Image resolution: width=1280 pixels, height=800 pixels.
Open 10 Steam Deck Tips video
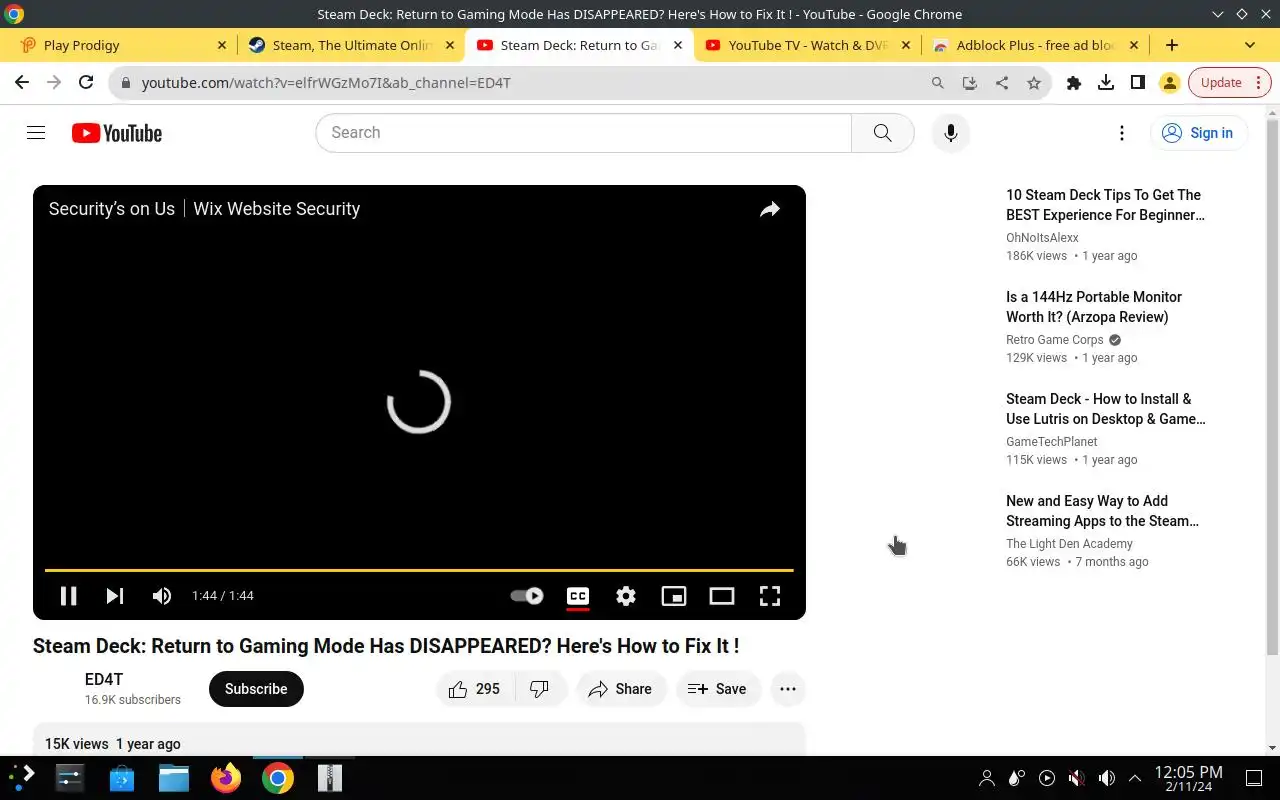pos(1105,205)
